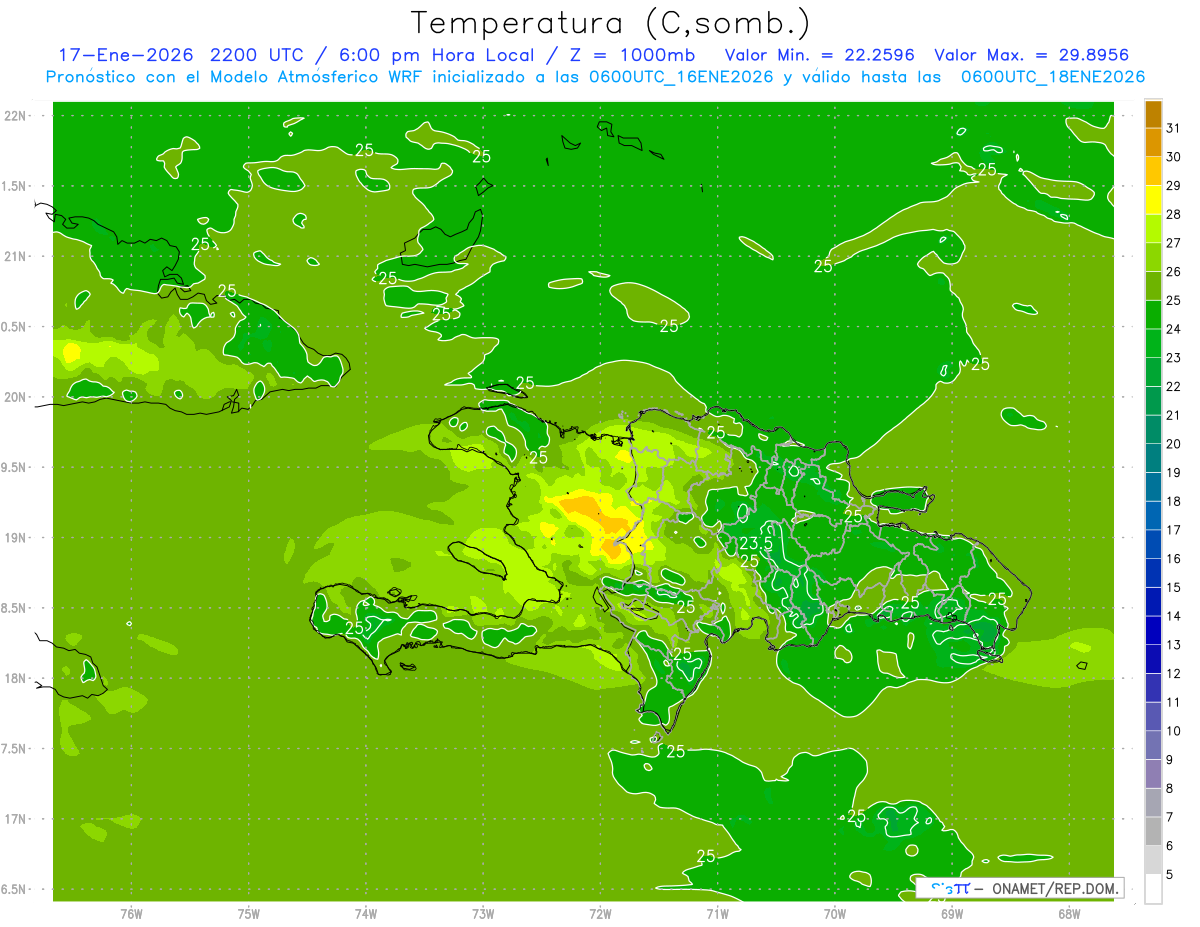Click the gray colorbar swatch between 6 and 7
The height and width of the screenshot is (927, 1200).
(1153, 831)
